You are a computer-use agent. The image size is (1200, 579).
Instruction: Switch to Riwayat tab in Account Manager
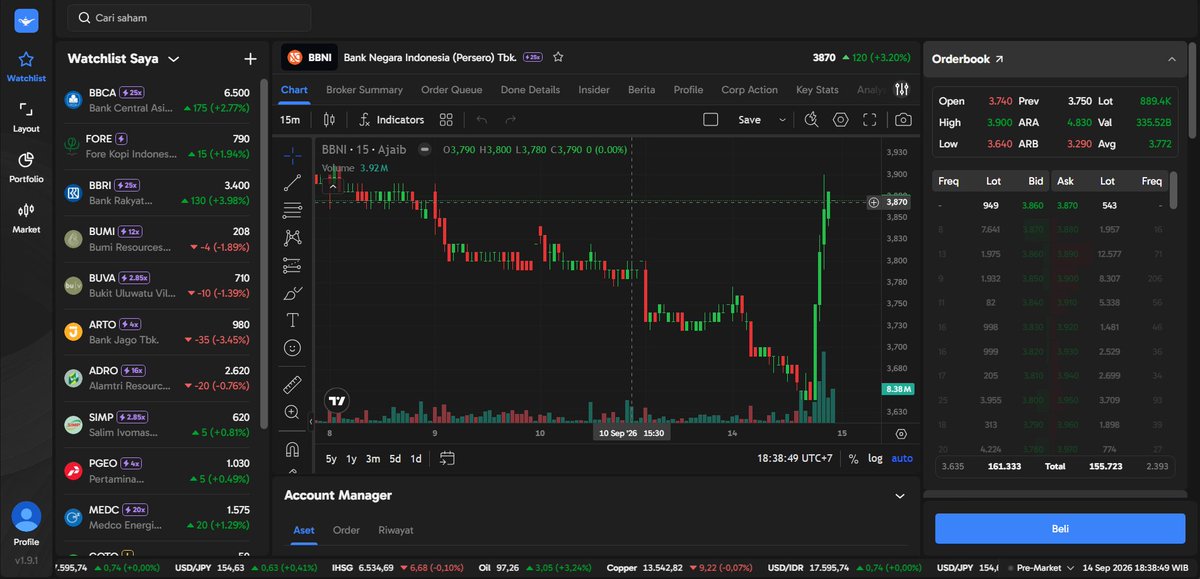click(395, 530)
